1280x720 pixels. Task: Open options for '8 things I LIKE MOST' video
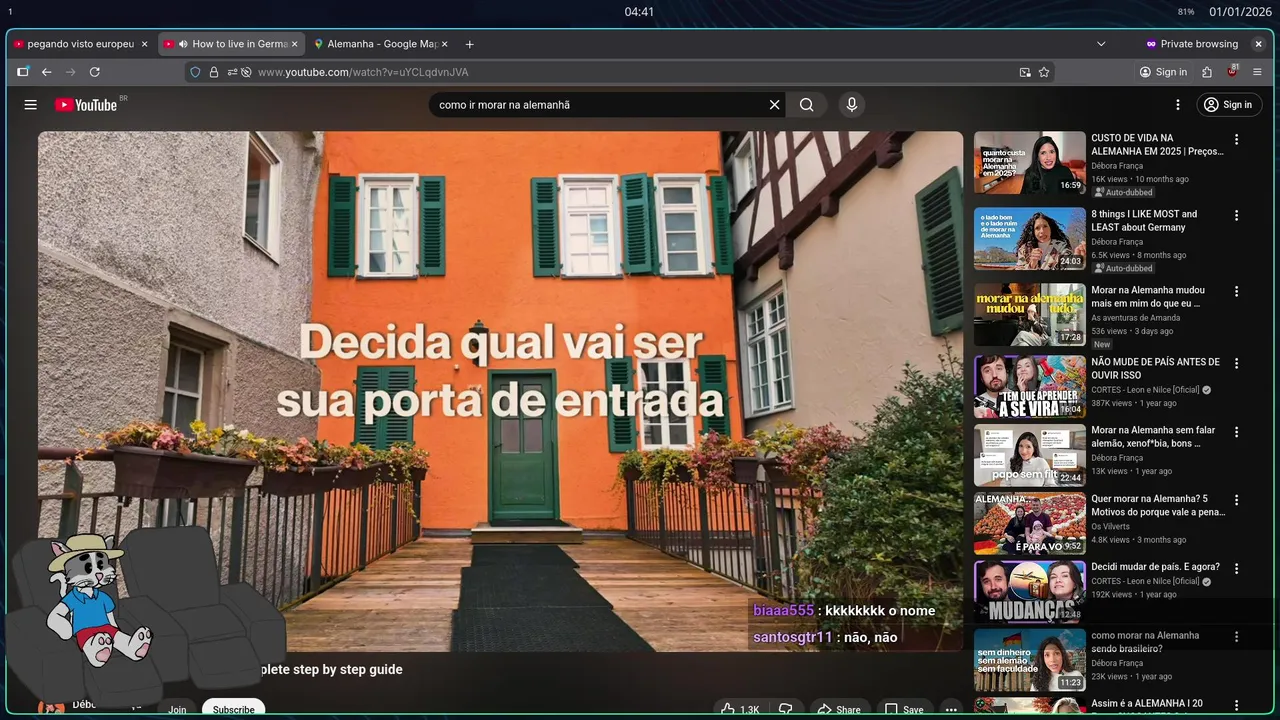click(1236, 216)
